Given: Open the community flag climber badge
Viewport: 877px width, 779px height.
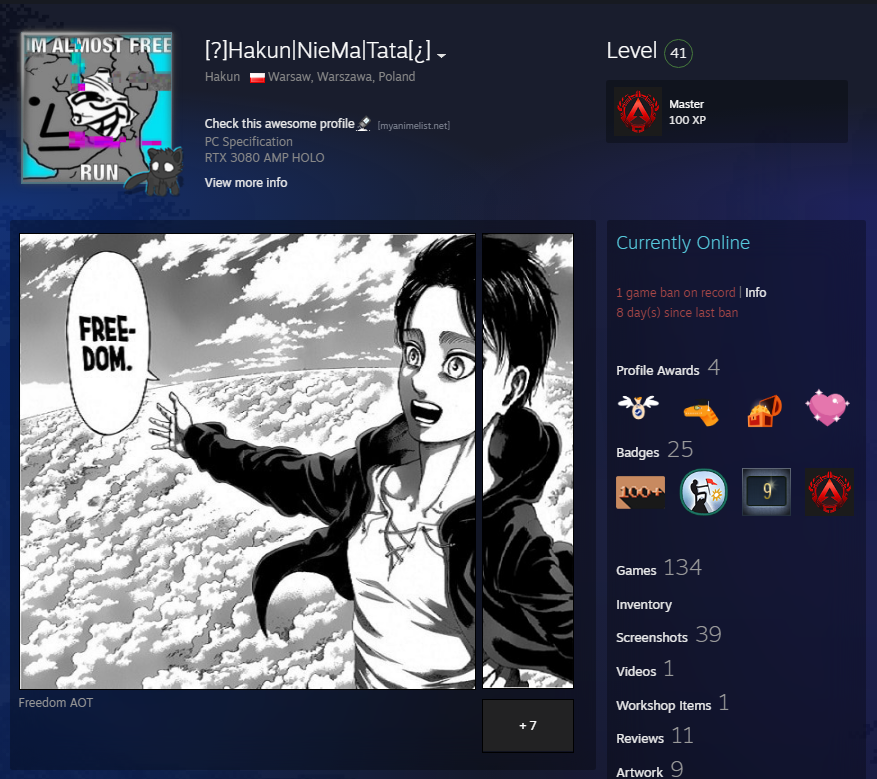Looking at the screenshot, I should pyautogui.click(x=704, y=492).
